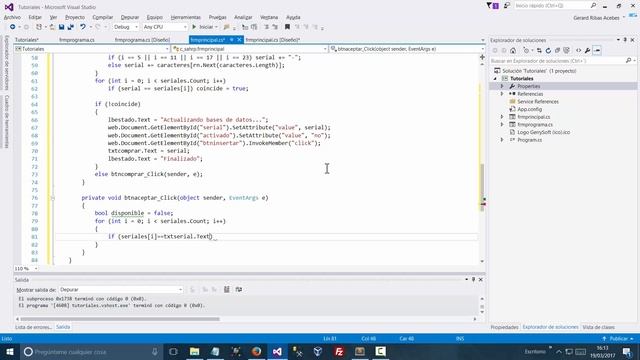Collapse the Tutoriales project node

496,78
